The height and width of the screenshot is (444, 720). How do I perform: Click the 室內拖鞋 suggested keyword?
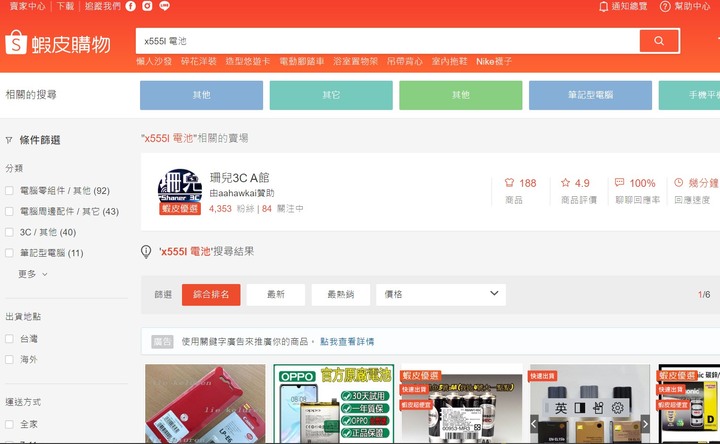tap(450, 62)
